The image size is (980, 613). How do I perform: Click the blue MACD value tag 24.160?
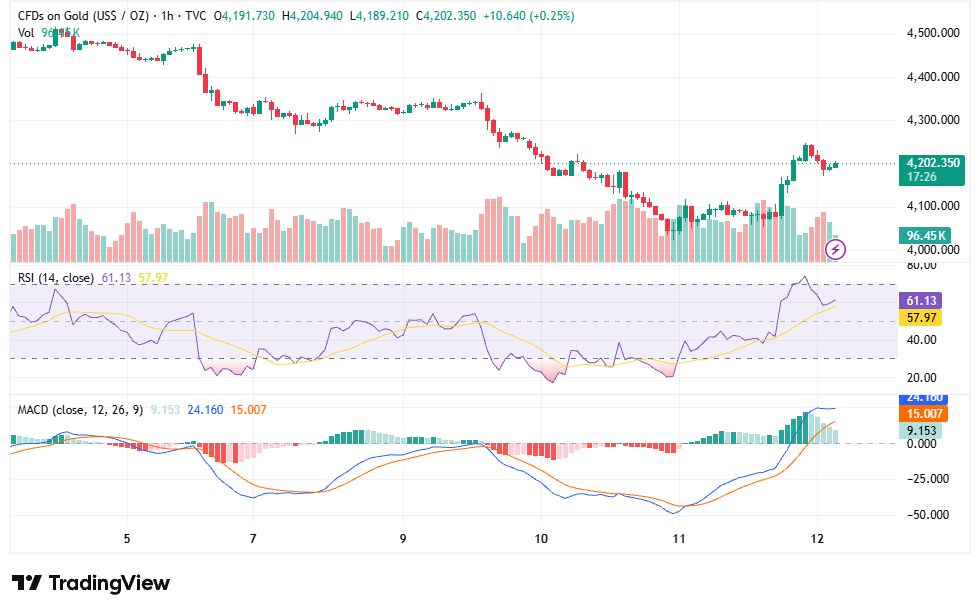click(x=923, y=398)
